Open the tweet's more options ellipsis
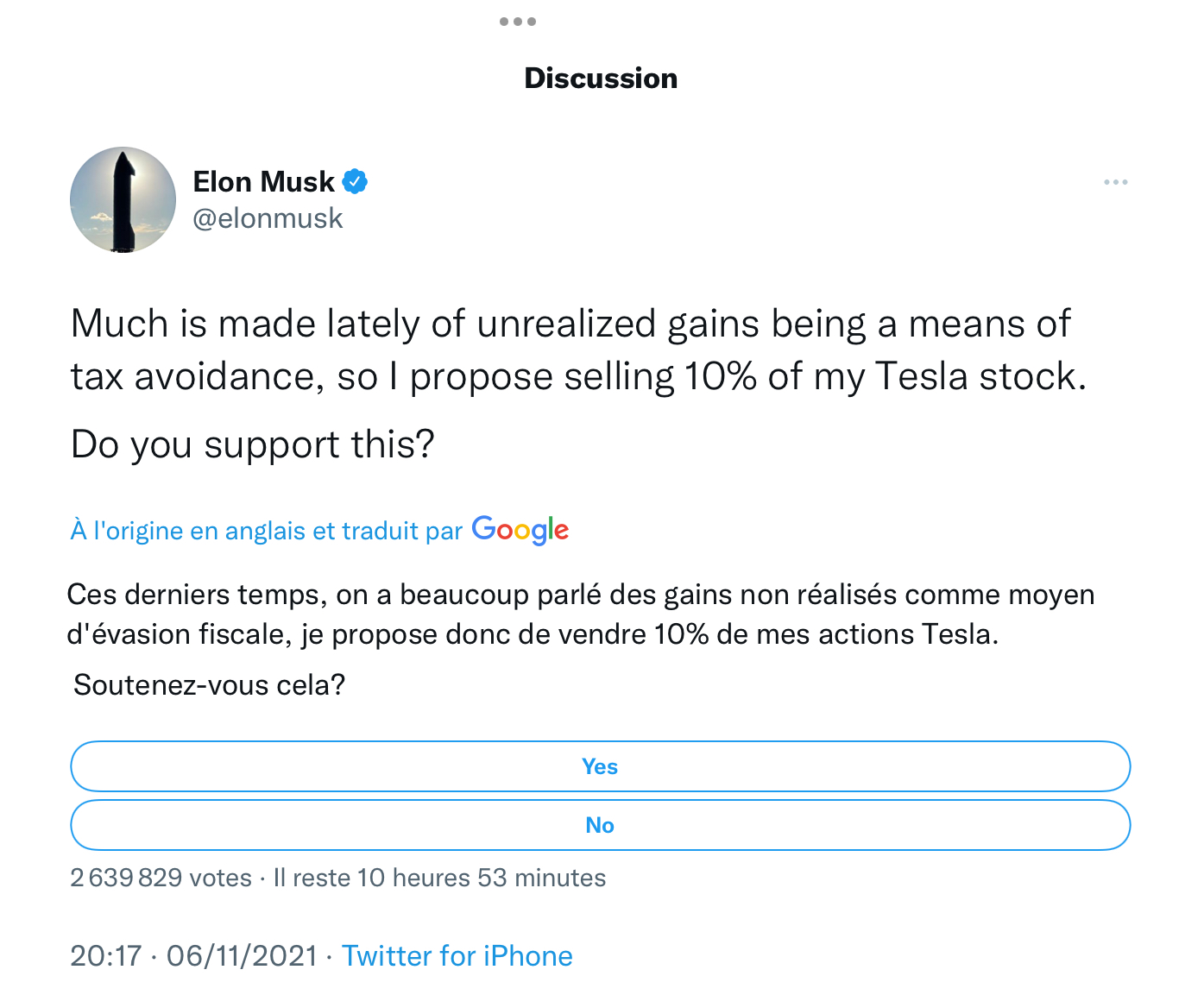The width and height of the screenshot is (1204, 995). [1115, 182]
